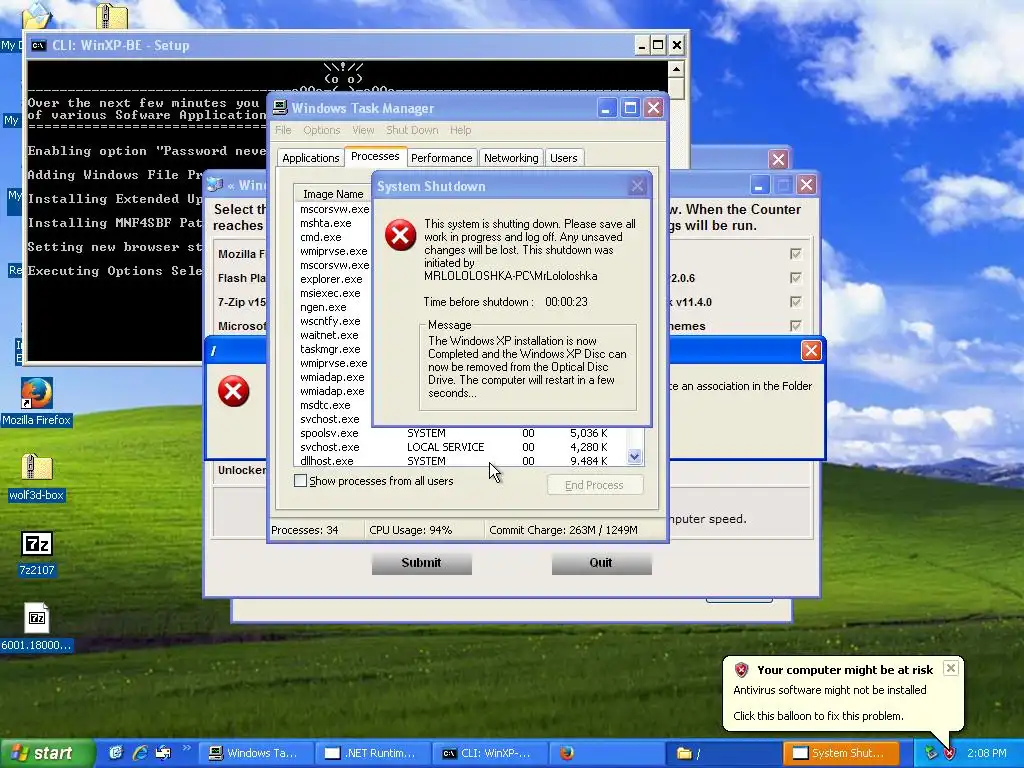Screen dimensions: 1024x768
Task: Toggle the checkbox beside the 2.0.6 entry
Action: pyautogui.click(x=795, y=278)
